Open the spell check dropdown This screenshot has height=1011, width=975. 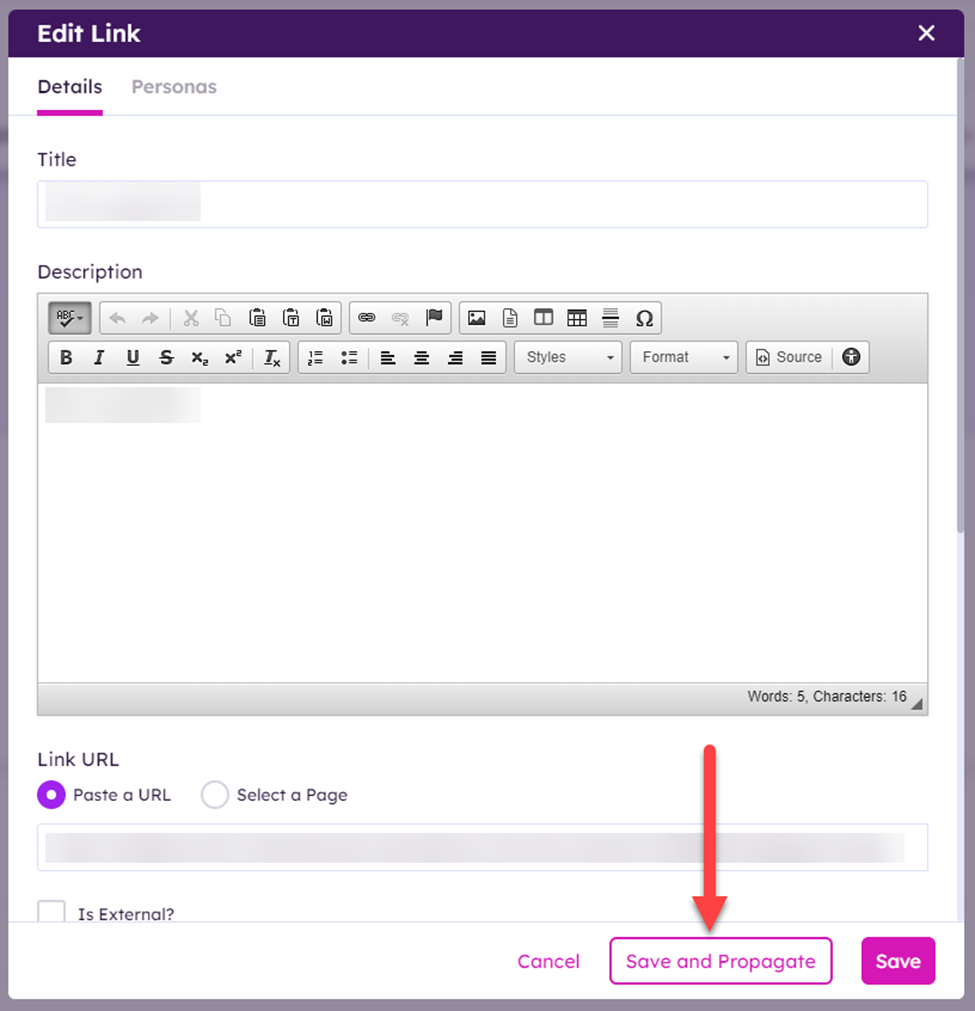pos(69,318)
